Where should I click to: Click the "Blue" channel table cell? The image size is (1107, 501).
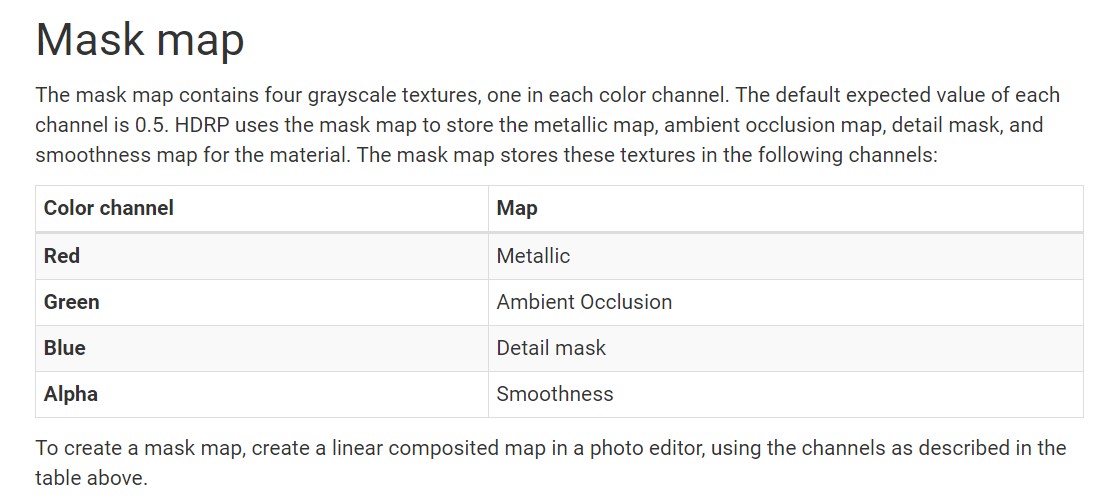tap(65, 348)
